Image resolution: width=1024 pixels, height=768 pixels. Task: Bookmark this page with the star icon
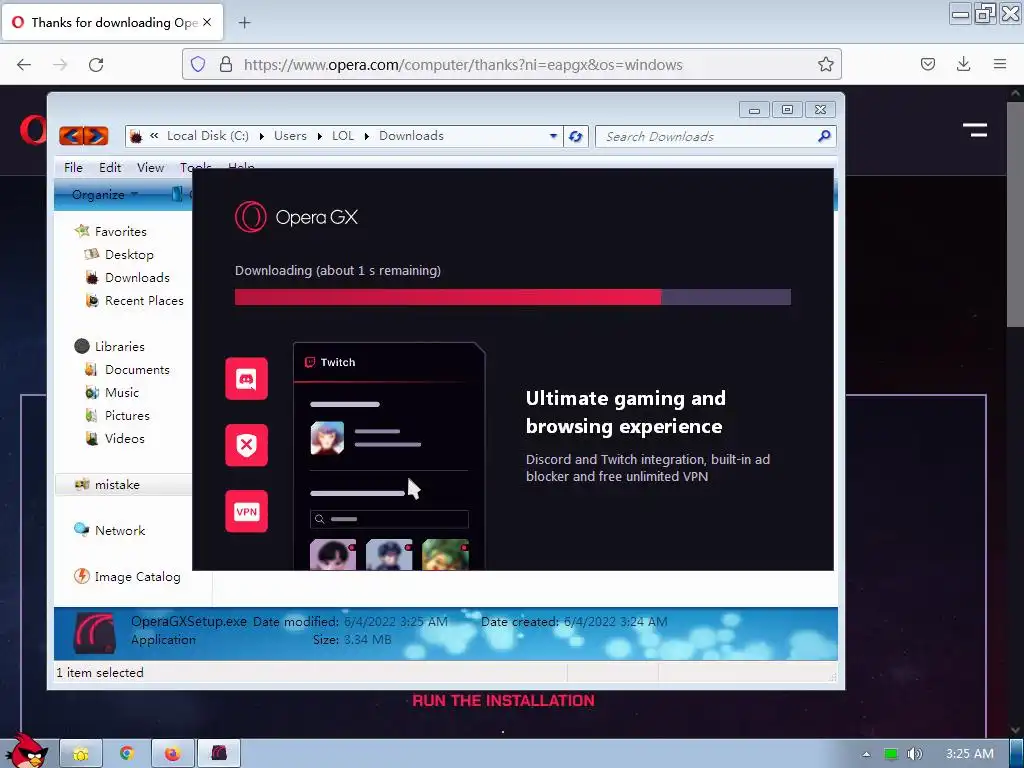tap(825, 64)
